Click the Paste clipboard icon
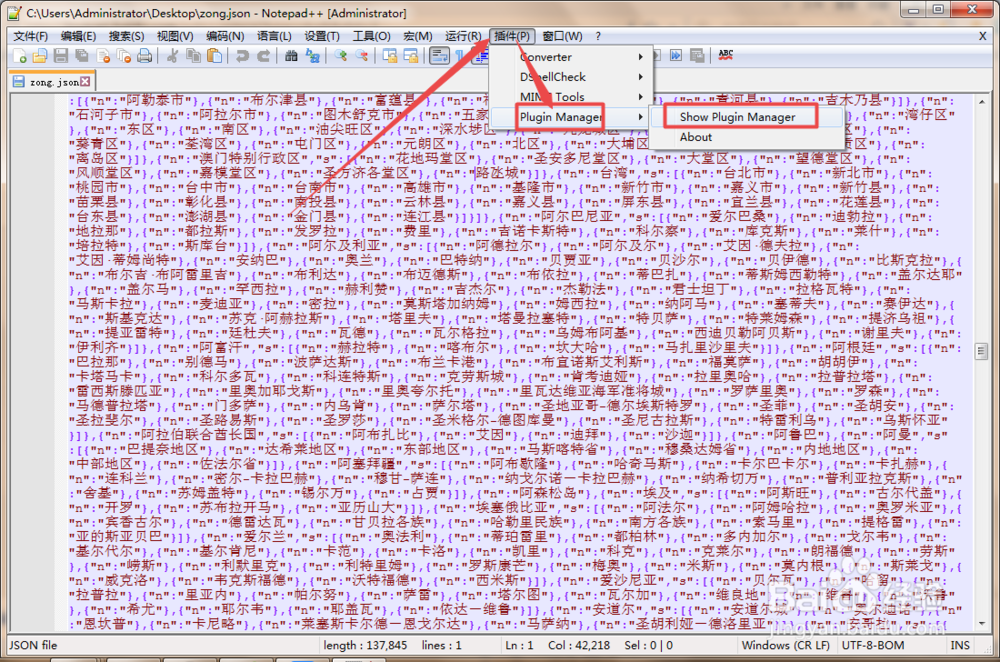The height and width of the screenshot is (662, 1000). coord(213,56)
